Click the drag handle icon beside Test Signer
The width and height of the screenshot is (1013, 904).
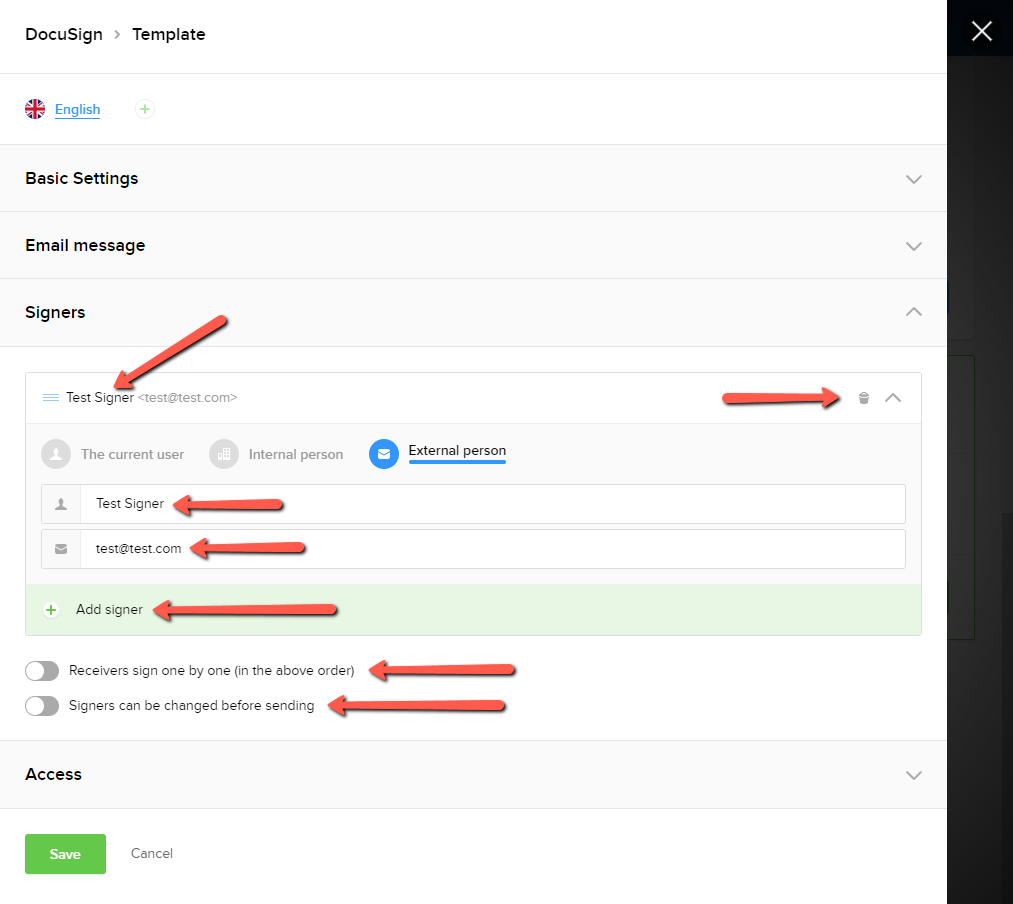tap(51, 398)
